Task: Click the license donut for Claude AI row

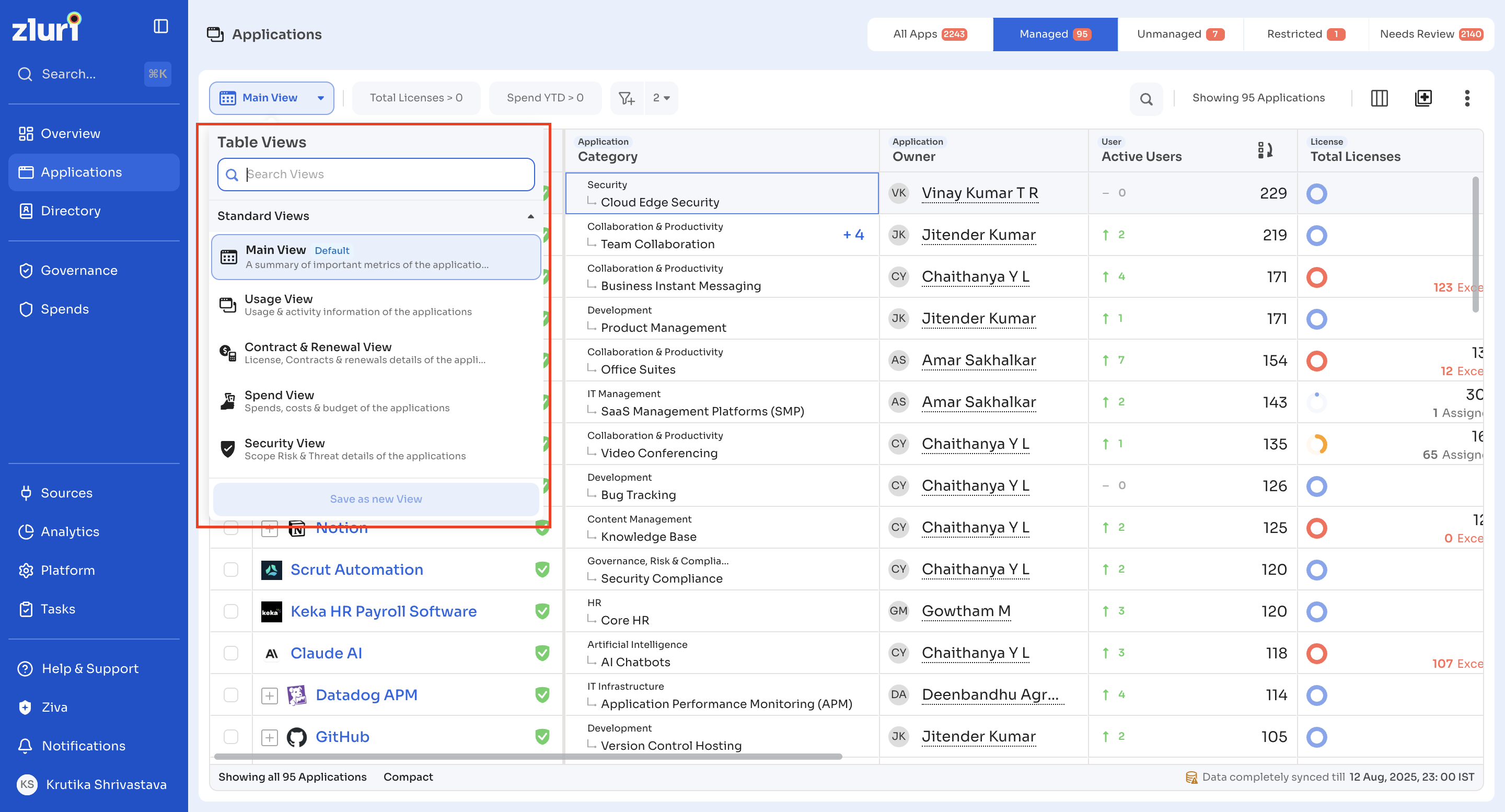Action: tap(1316, 654)
